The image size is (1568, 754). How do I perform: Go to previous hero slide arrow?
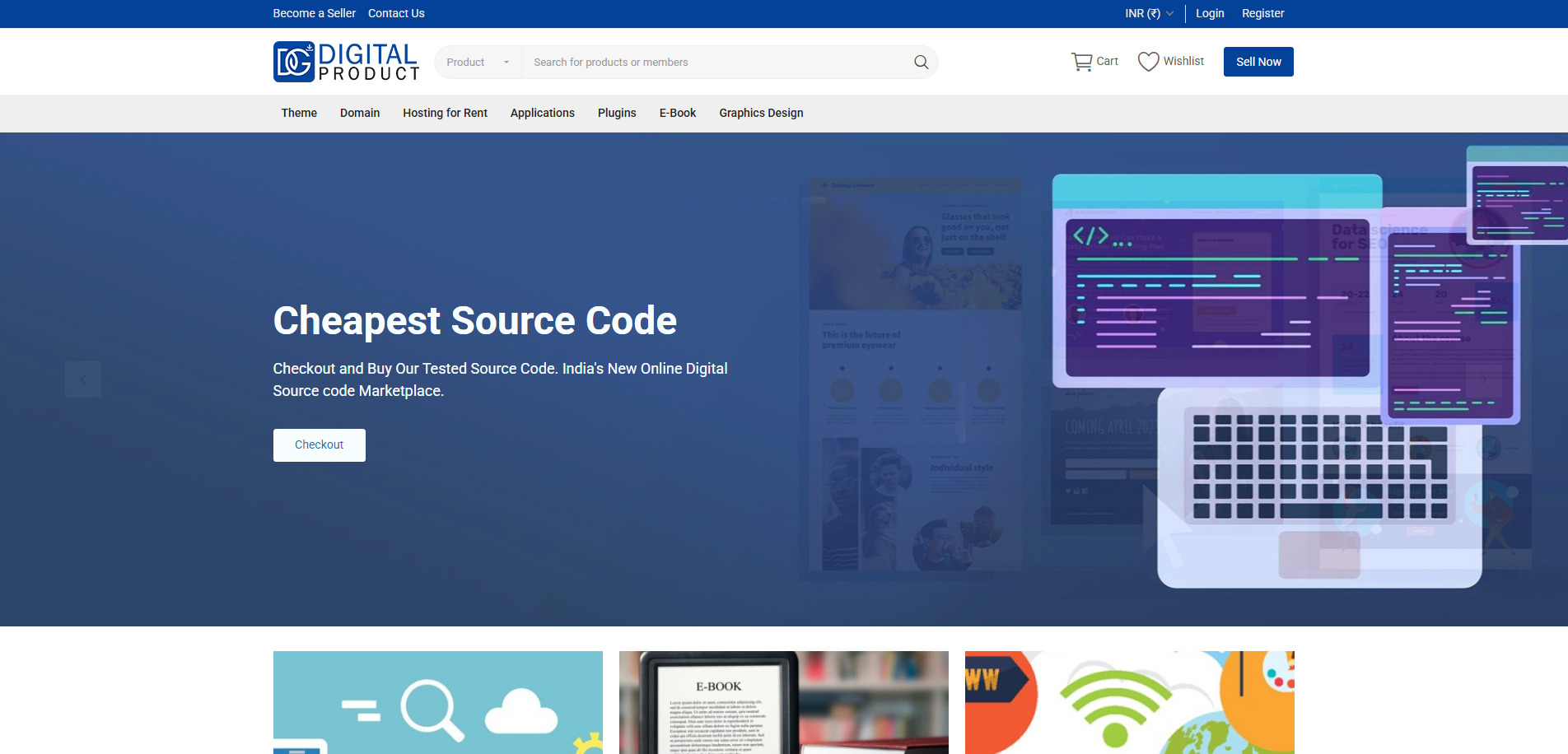point(83,379)
